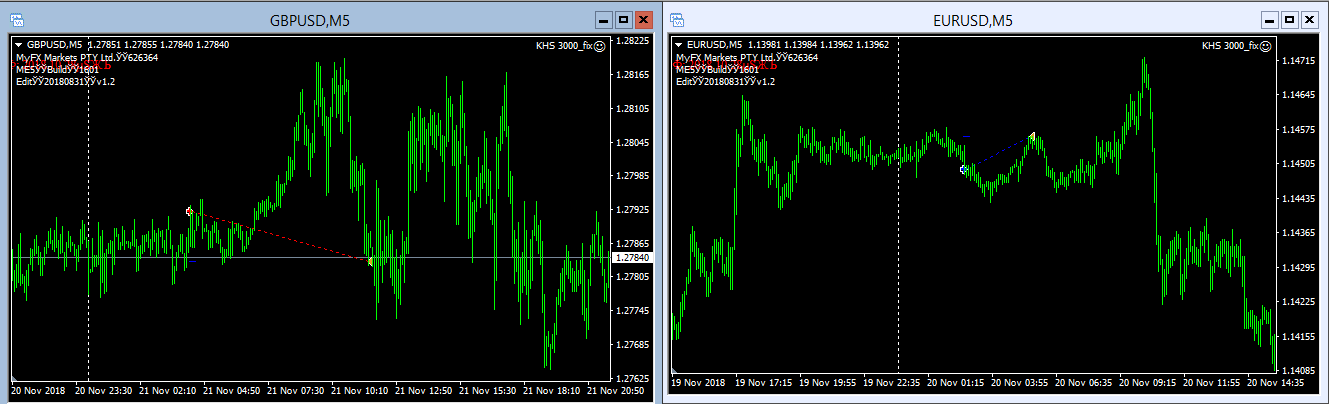Screen dimensions: 1329x404
Task: Minimize the GBPUSD,M5 chart window
Action: tap(603, 19)
